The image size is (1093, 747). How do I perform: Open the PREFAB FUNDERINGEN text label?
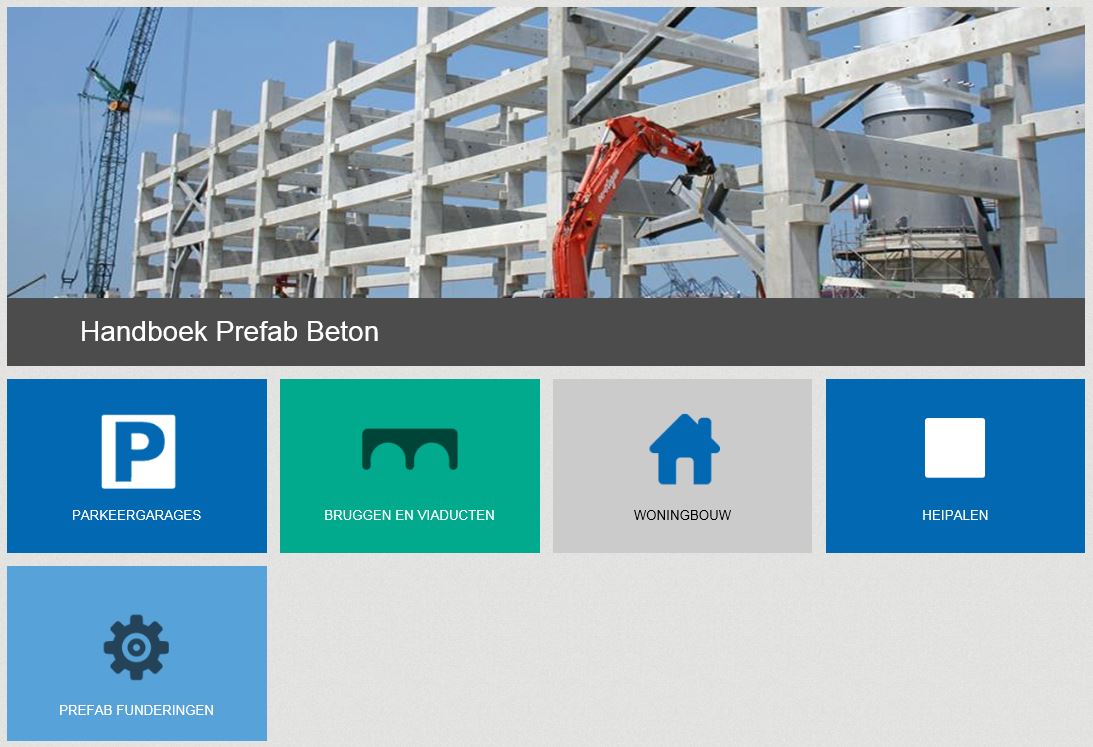[x=137, y=710]
